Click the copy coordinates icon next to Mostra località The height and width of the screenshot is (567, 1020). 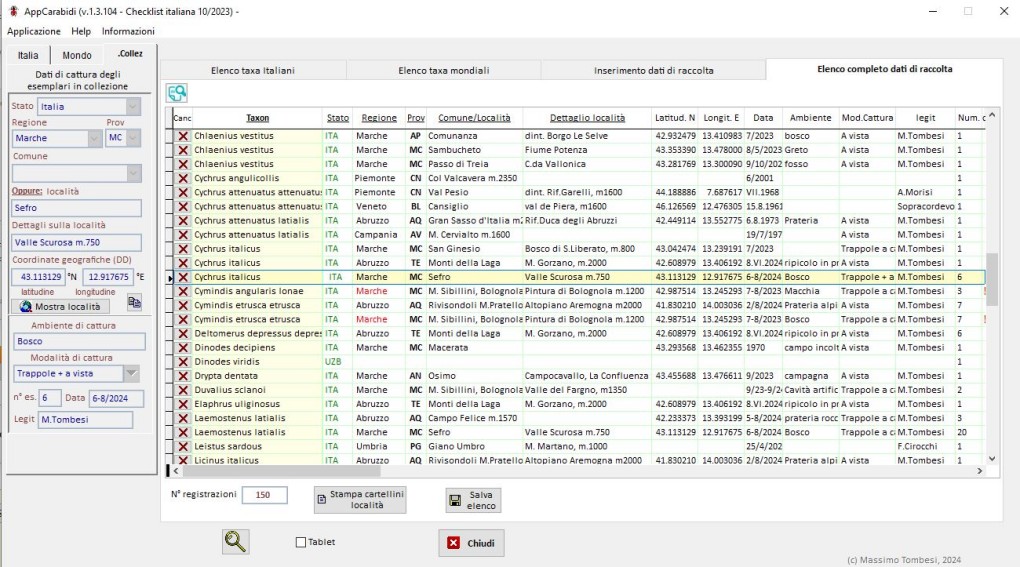134,302
